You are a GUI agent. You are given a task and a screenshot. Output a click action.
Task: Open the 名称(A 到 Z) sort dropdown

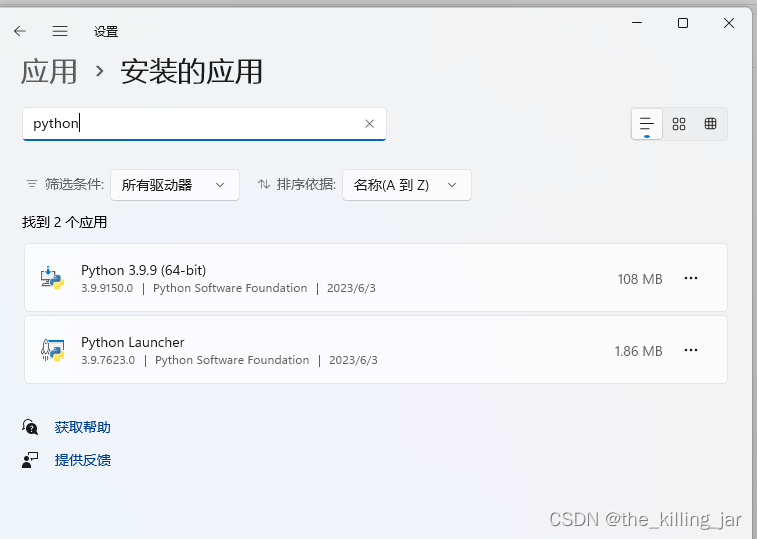(407, 185)
